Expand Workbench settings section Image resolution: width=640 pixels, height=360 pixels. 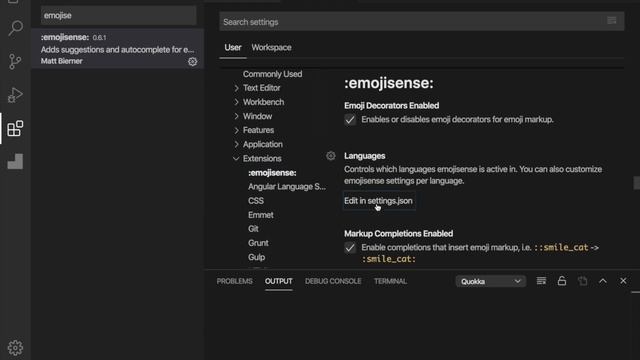pyautogui.click(x=236, y=102)
